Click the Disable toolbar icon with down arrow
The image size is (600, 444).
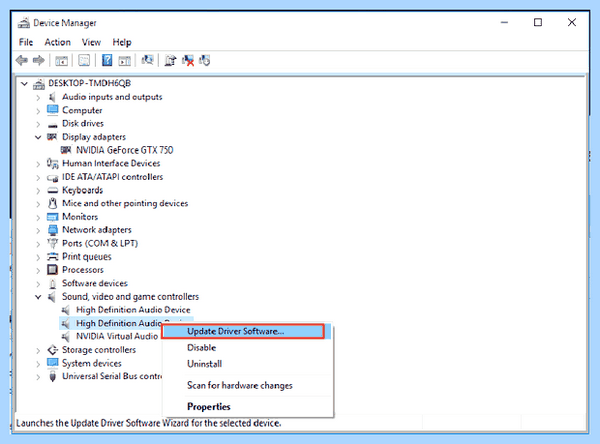(205, 60)
